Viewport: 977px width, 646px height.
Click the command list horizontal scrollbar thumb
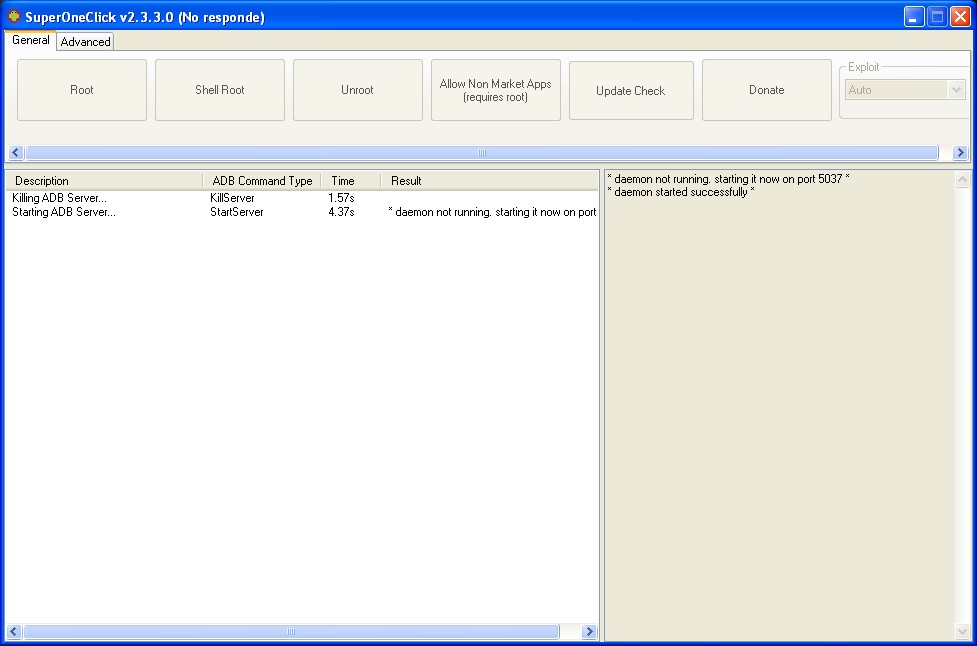click(291, 632)
